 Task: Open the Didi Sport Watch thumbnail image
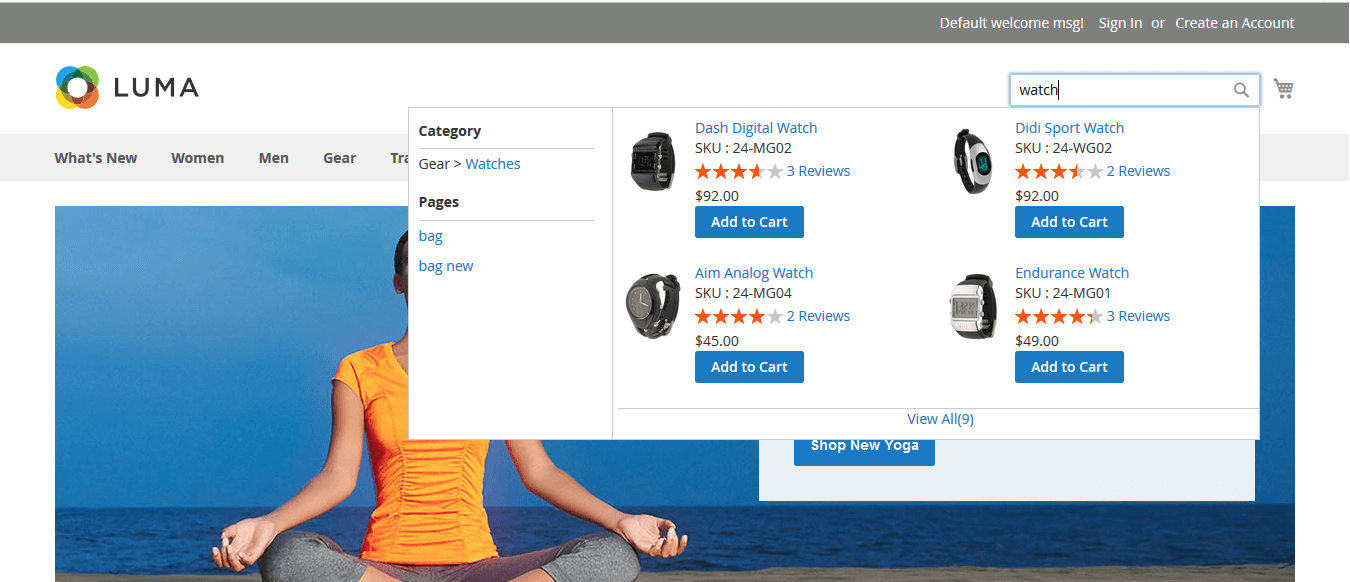[973, 161]
